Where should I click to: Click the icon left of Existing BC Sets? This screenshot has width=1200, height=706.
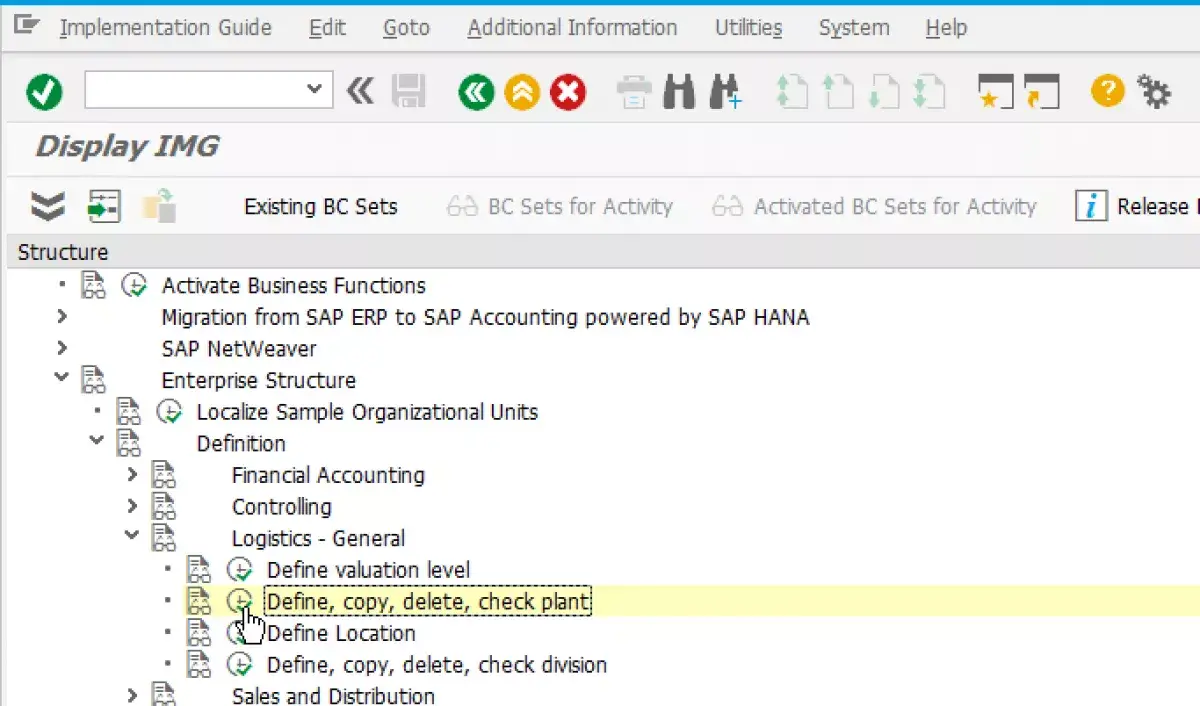(x=160, y=206)
